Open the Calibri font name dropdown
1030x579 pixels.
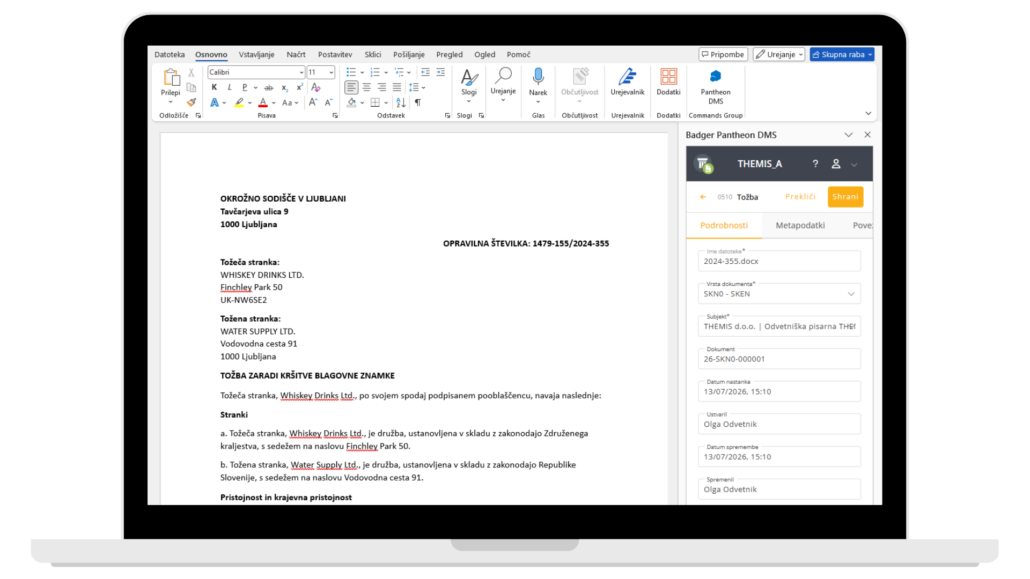pos(301,72)
